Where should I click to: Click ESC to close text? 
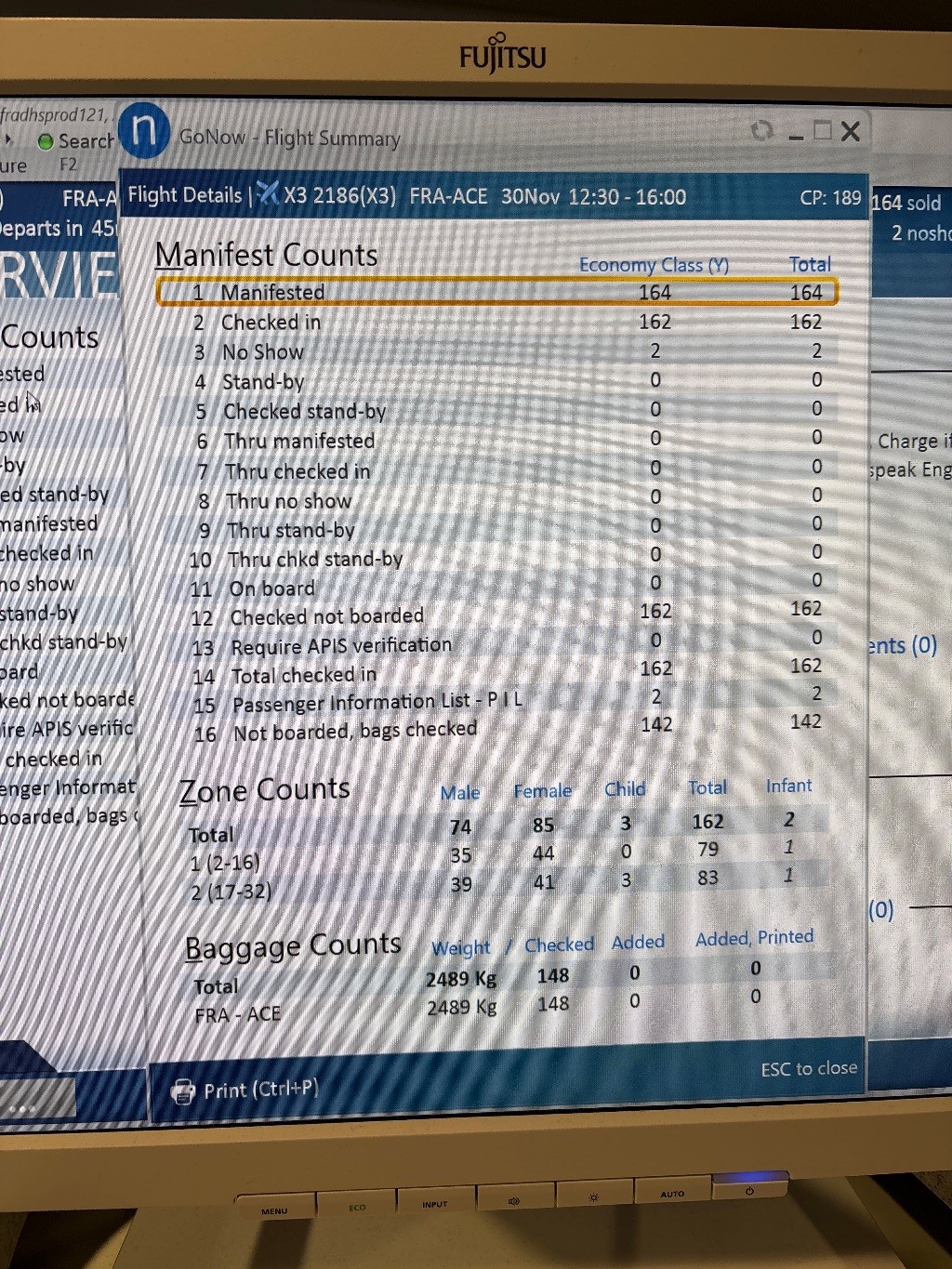[808, 1069]
